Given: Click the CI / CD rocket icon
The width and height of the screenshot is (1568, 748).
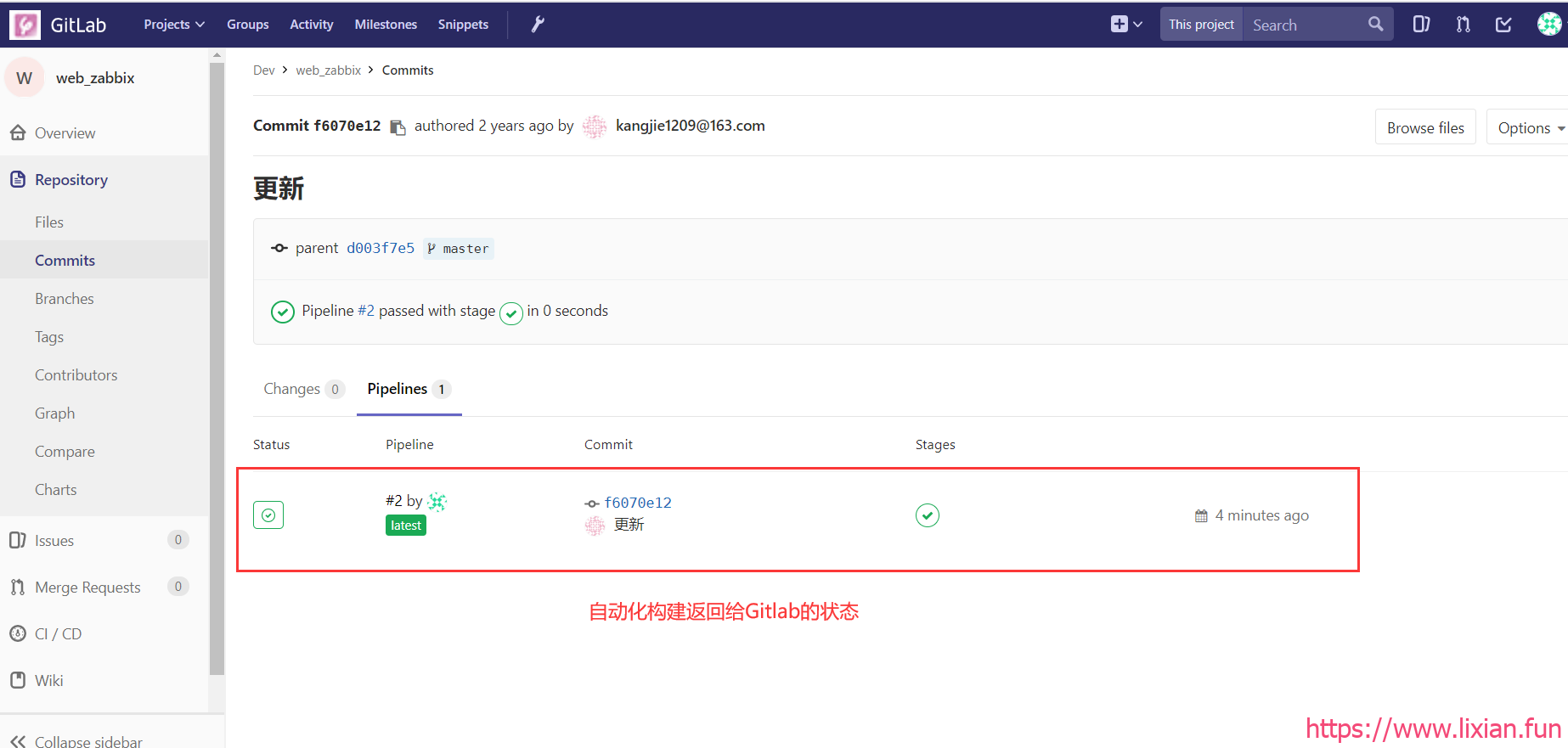Looking at the screenshot, I should (x=18, y=633).
